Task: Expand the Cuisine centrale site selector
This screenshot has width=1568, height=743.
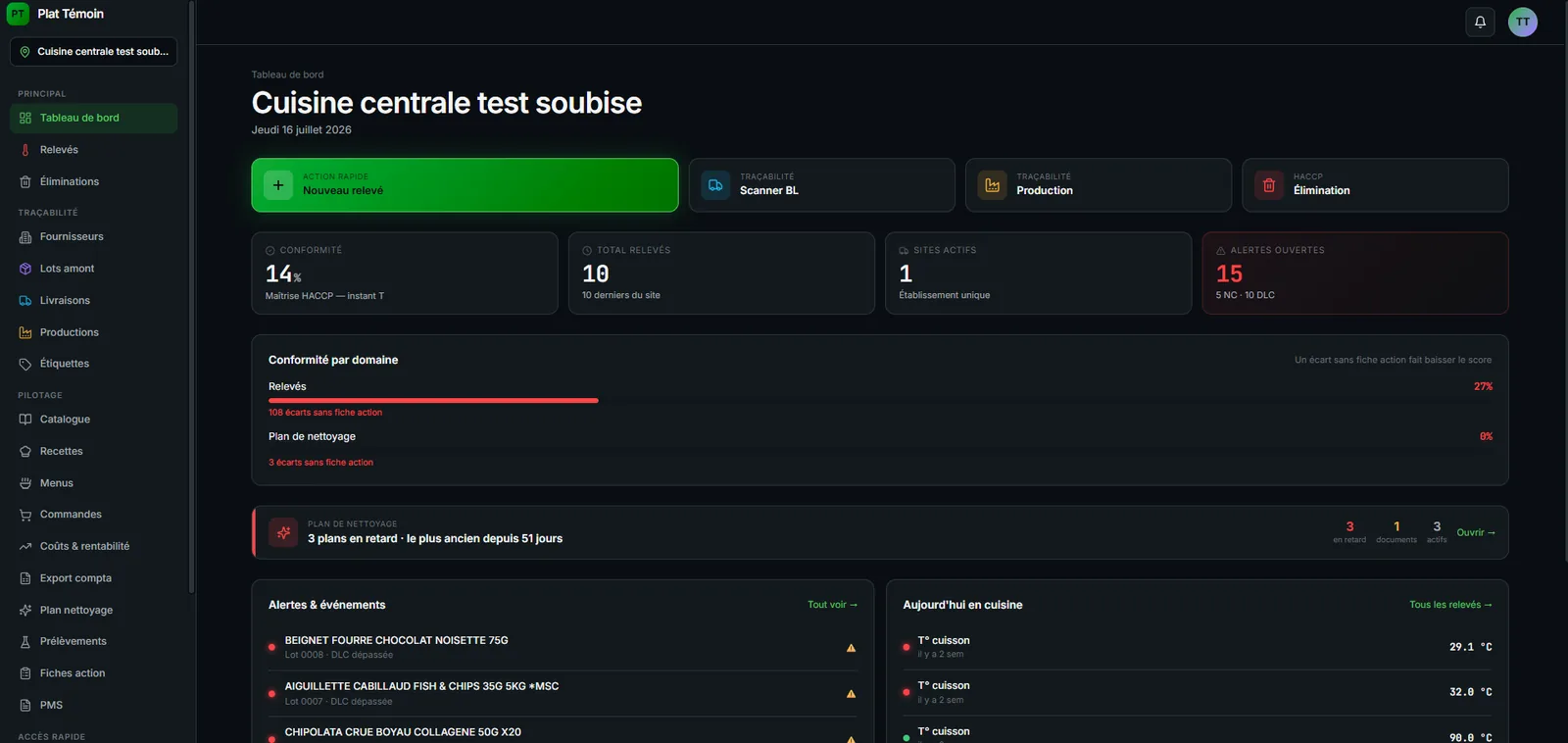Action: click(93, 52)
